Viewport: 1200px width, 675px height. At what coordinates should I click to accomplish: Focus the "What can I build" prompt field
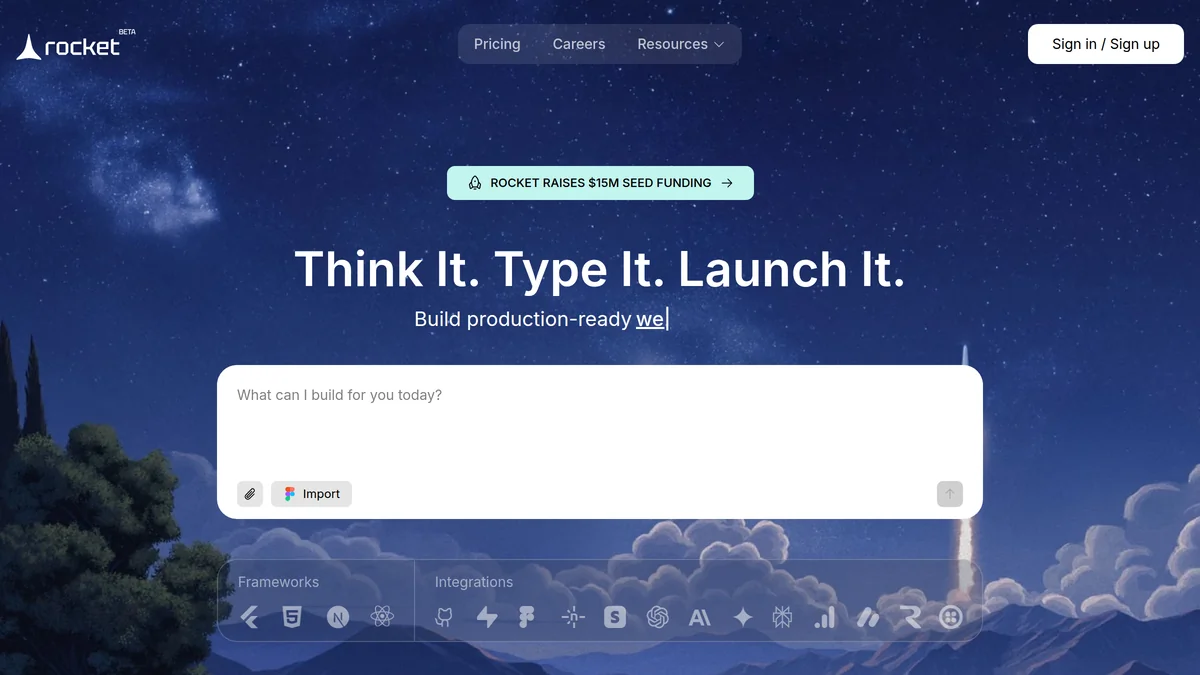point(600,420)
